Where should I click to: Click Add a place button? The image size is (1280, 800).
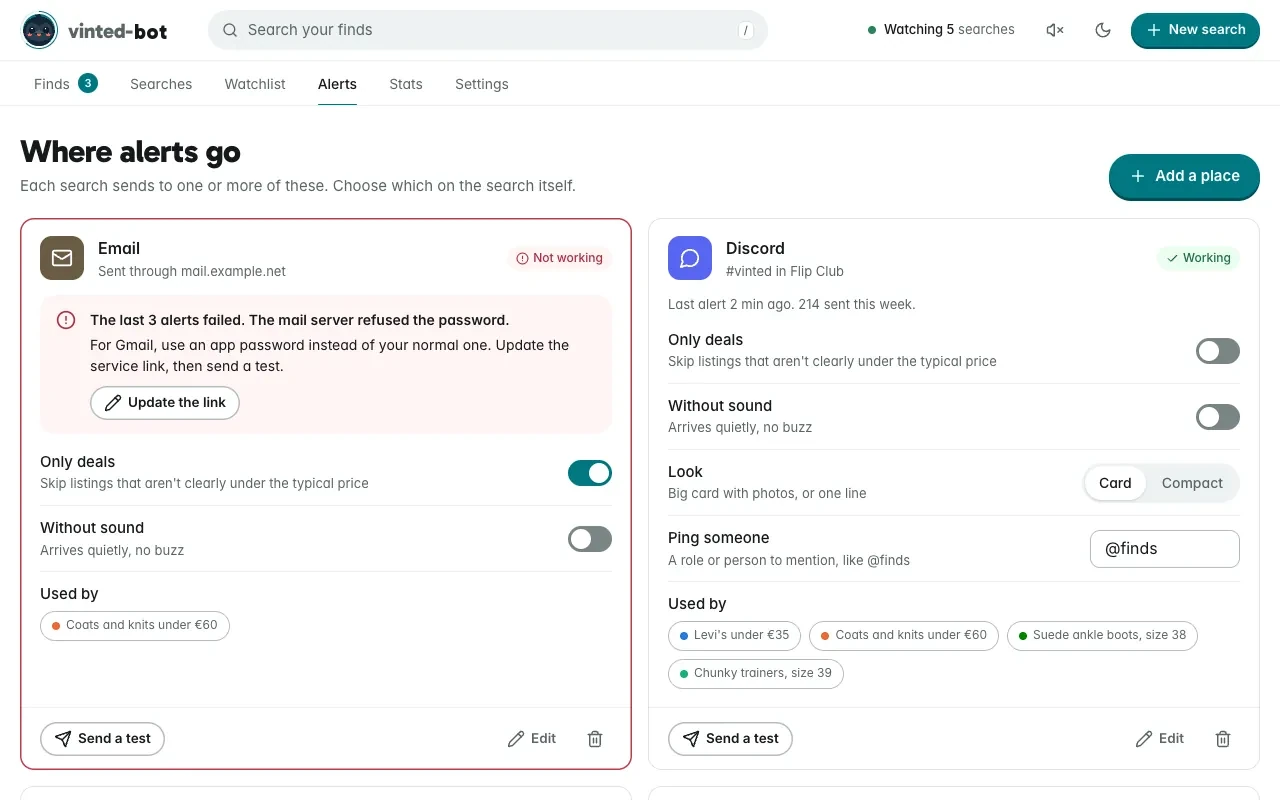[x=1184, y=176]
